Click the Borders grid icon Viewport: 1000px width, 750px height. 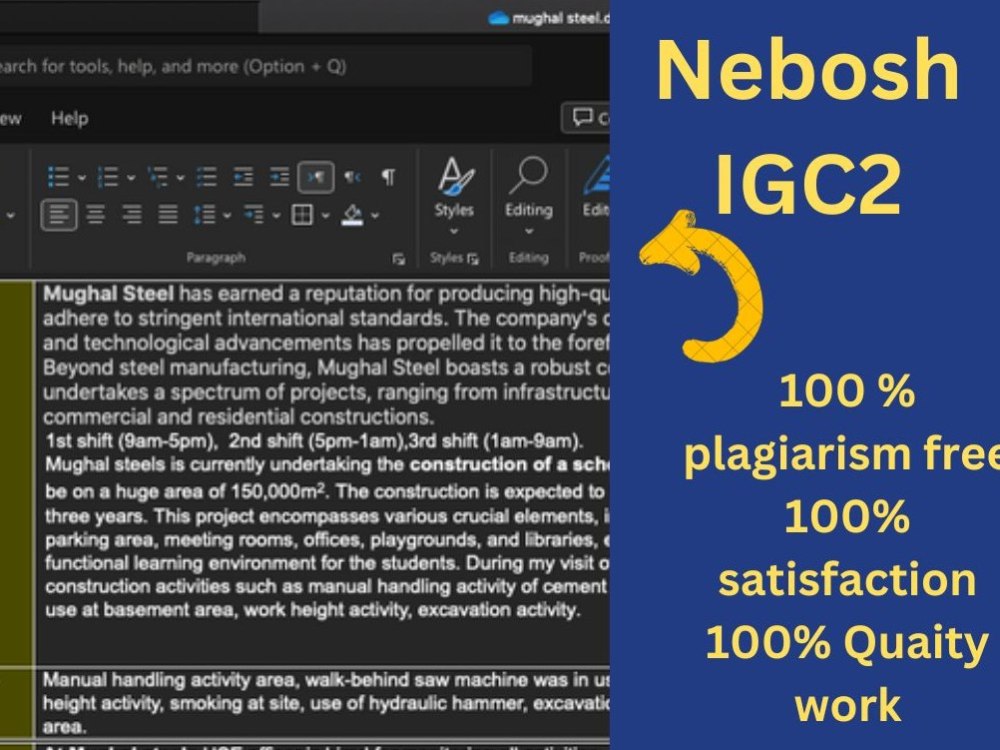click(302, 214)
